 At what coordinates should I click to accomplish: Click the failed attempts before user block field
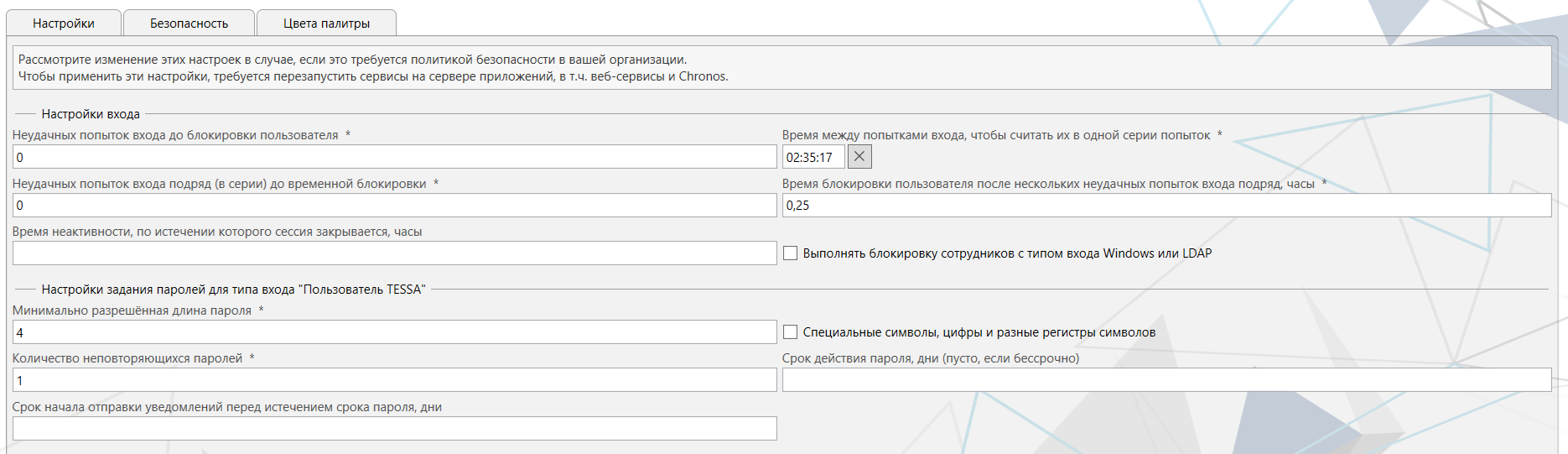(x=394, y=157)
